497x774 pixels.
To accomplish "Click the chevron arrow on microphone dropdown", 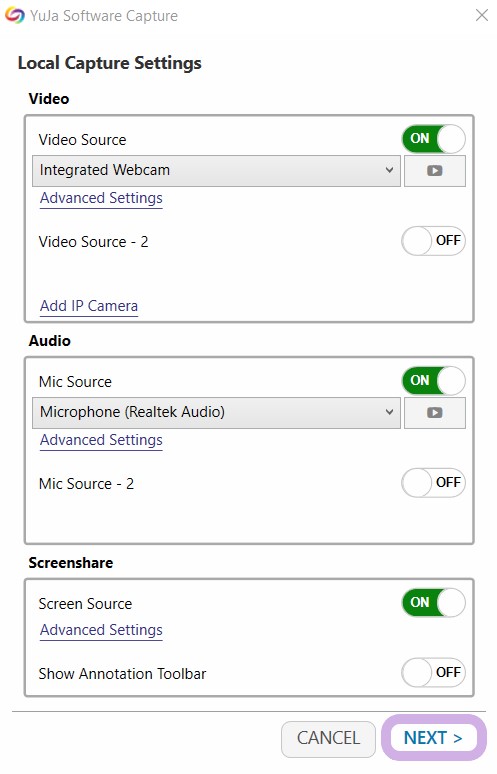I will point(389,412).
